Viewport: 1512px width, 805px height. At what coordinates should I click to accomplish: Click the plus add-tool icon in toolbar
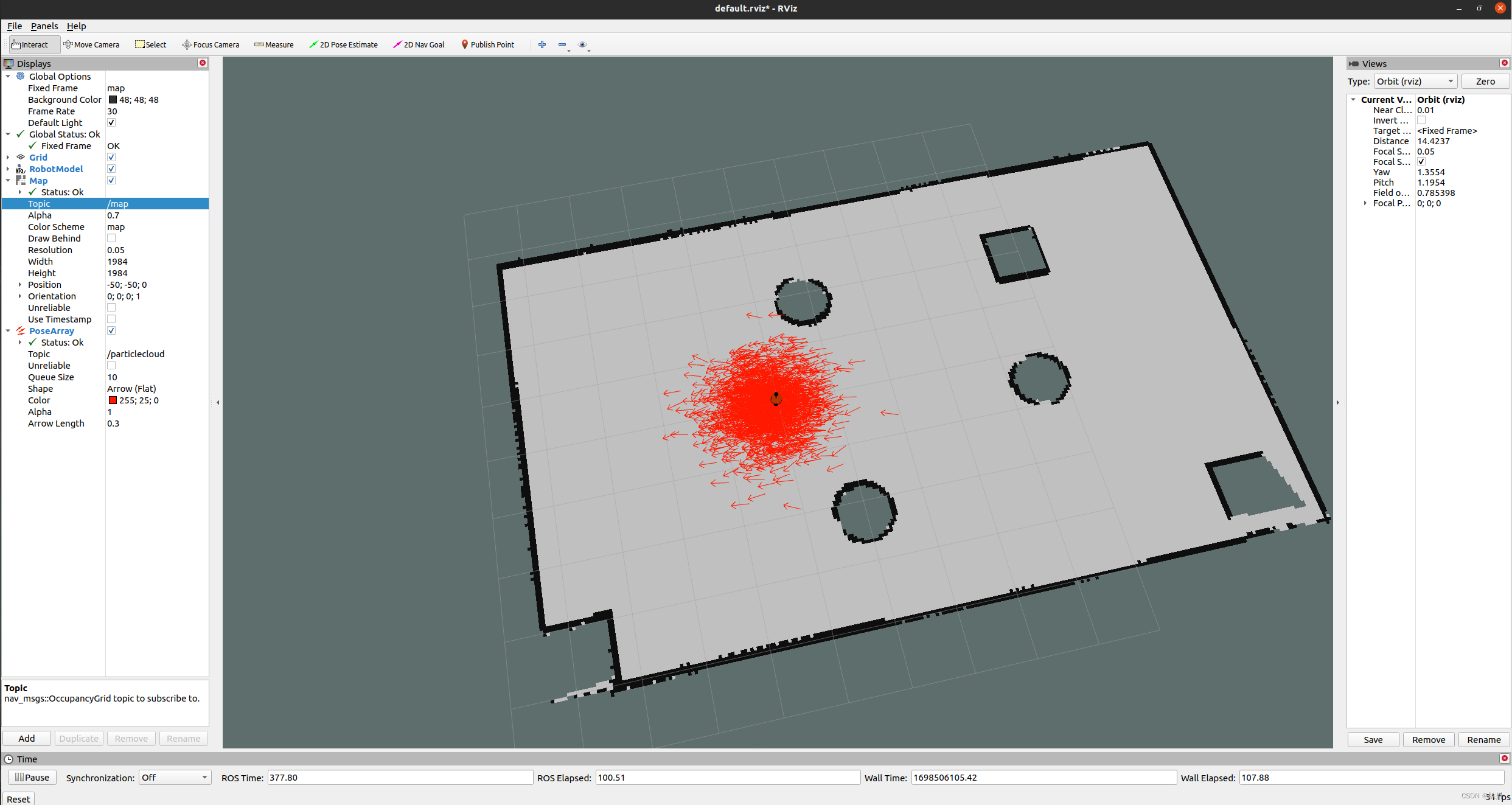542,44
